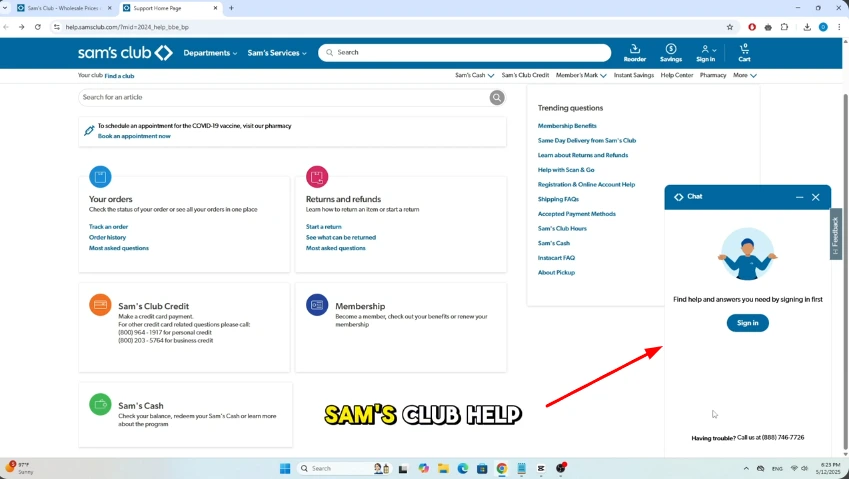This screenshot has height=479, width=849.
Task: Open a new browser tab
Action: tap(231, 8)
